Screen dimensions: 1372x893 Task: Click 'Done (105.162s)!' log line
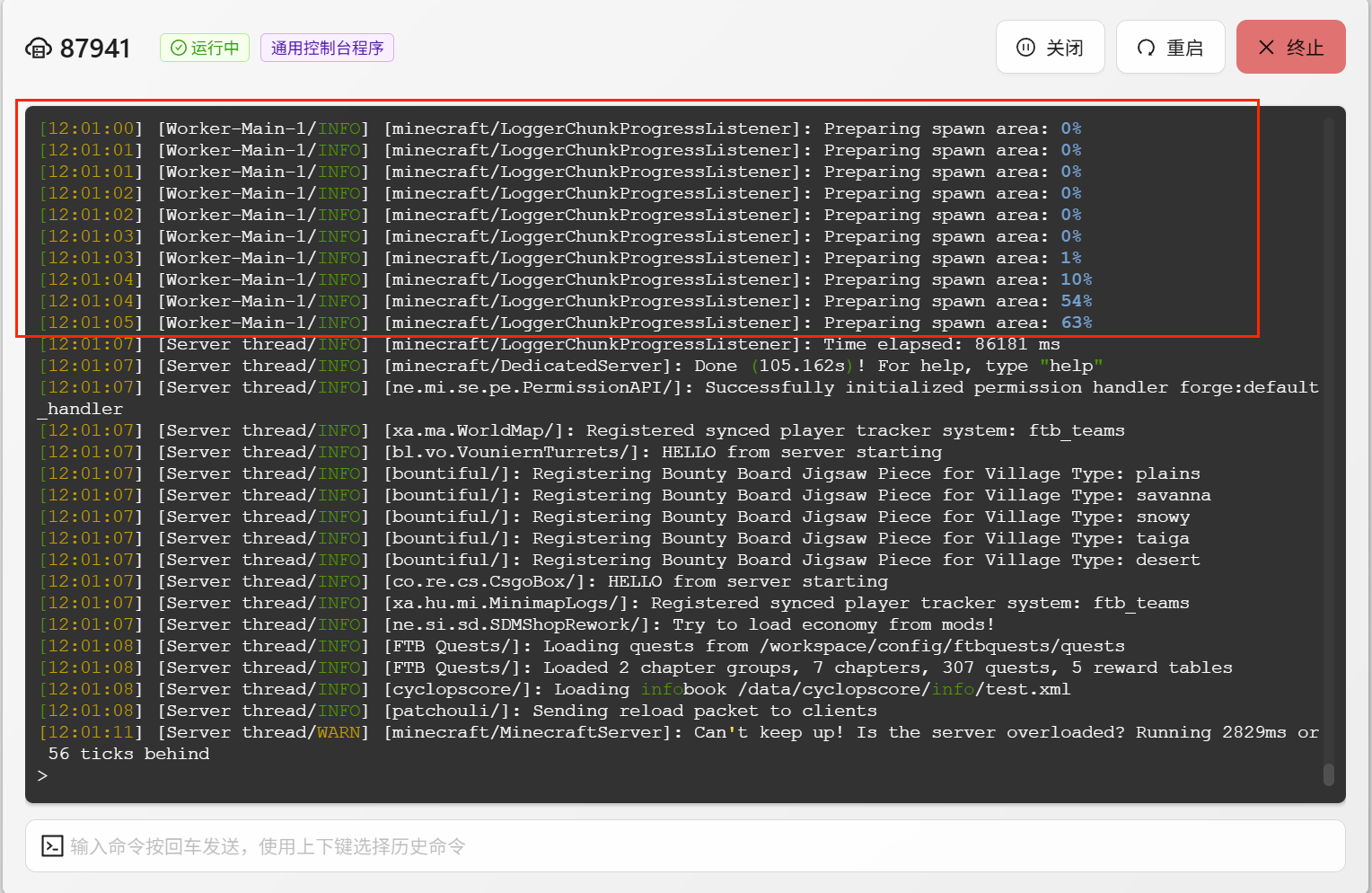(x=571, y=366)
